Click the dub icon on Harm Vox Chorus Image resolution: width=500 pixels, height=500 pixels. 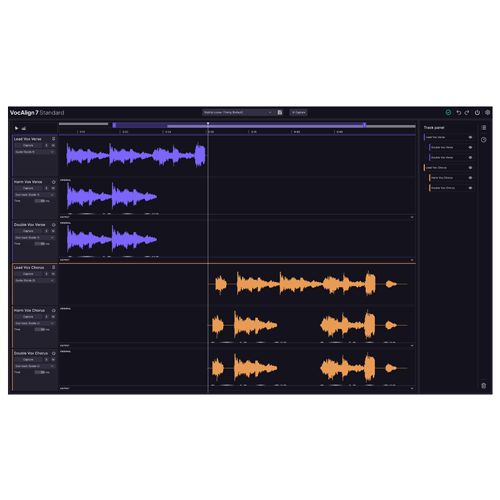click(x=53, y=310)
